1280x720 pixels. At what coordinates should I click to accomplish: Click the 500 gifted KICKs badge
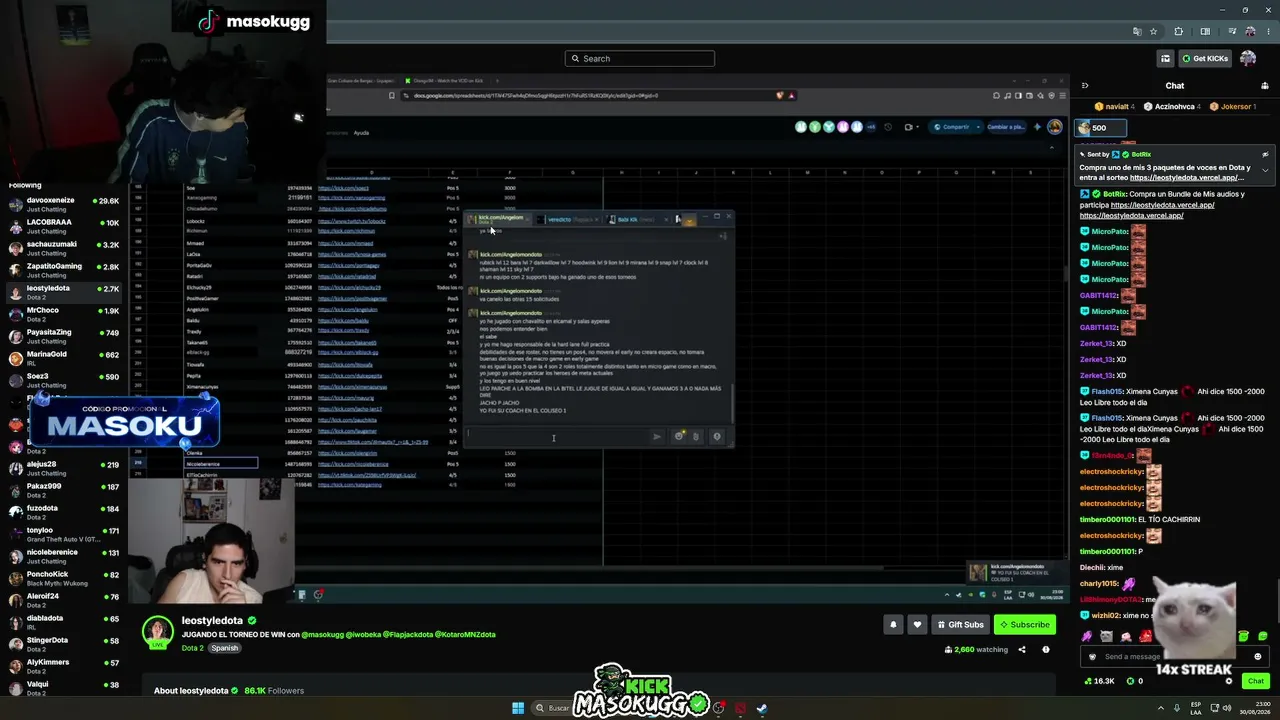[x=1100, y=128]
